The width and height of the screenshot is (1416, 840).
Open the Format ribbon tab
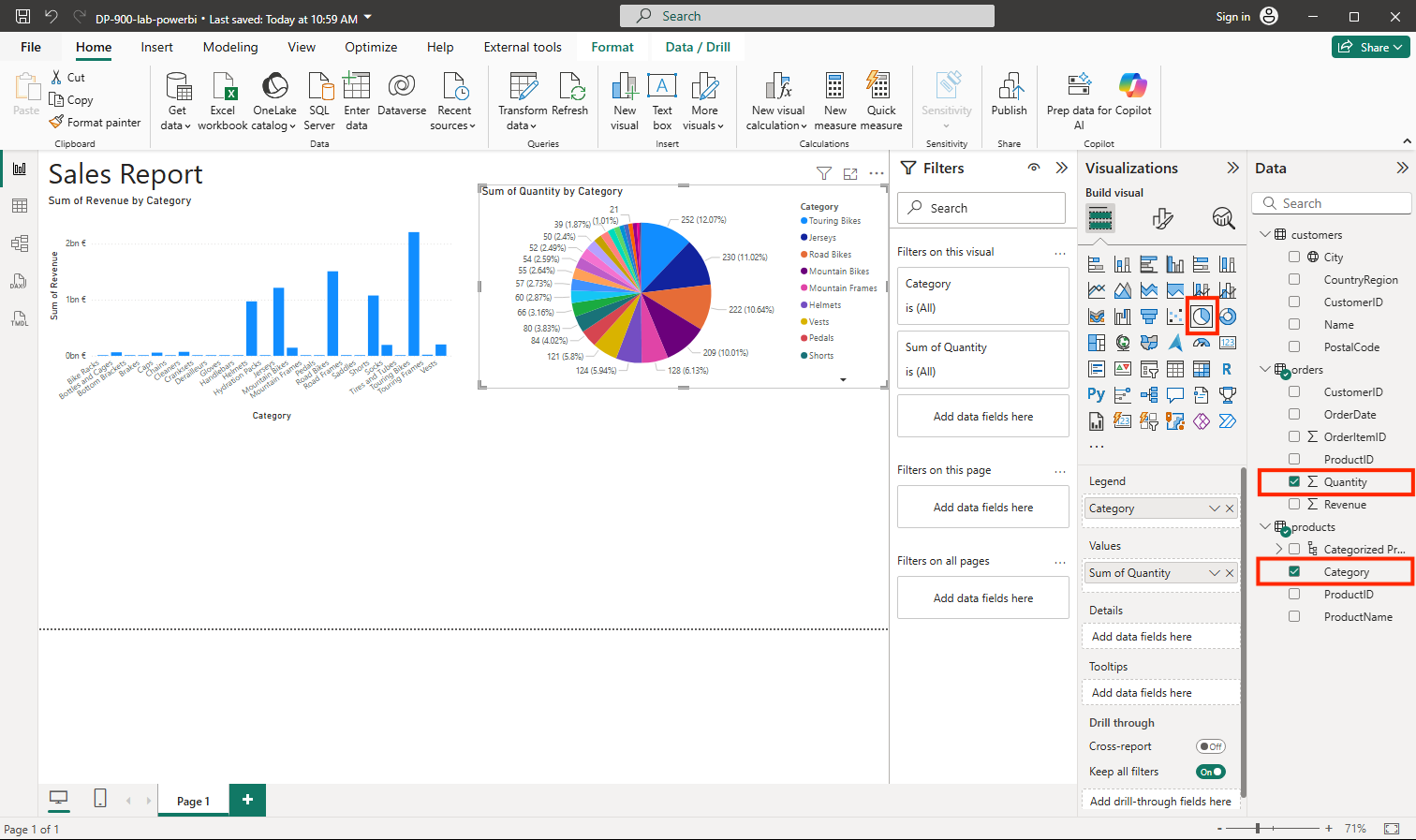coord(612,47)
